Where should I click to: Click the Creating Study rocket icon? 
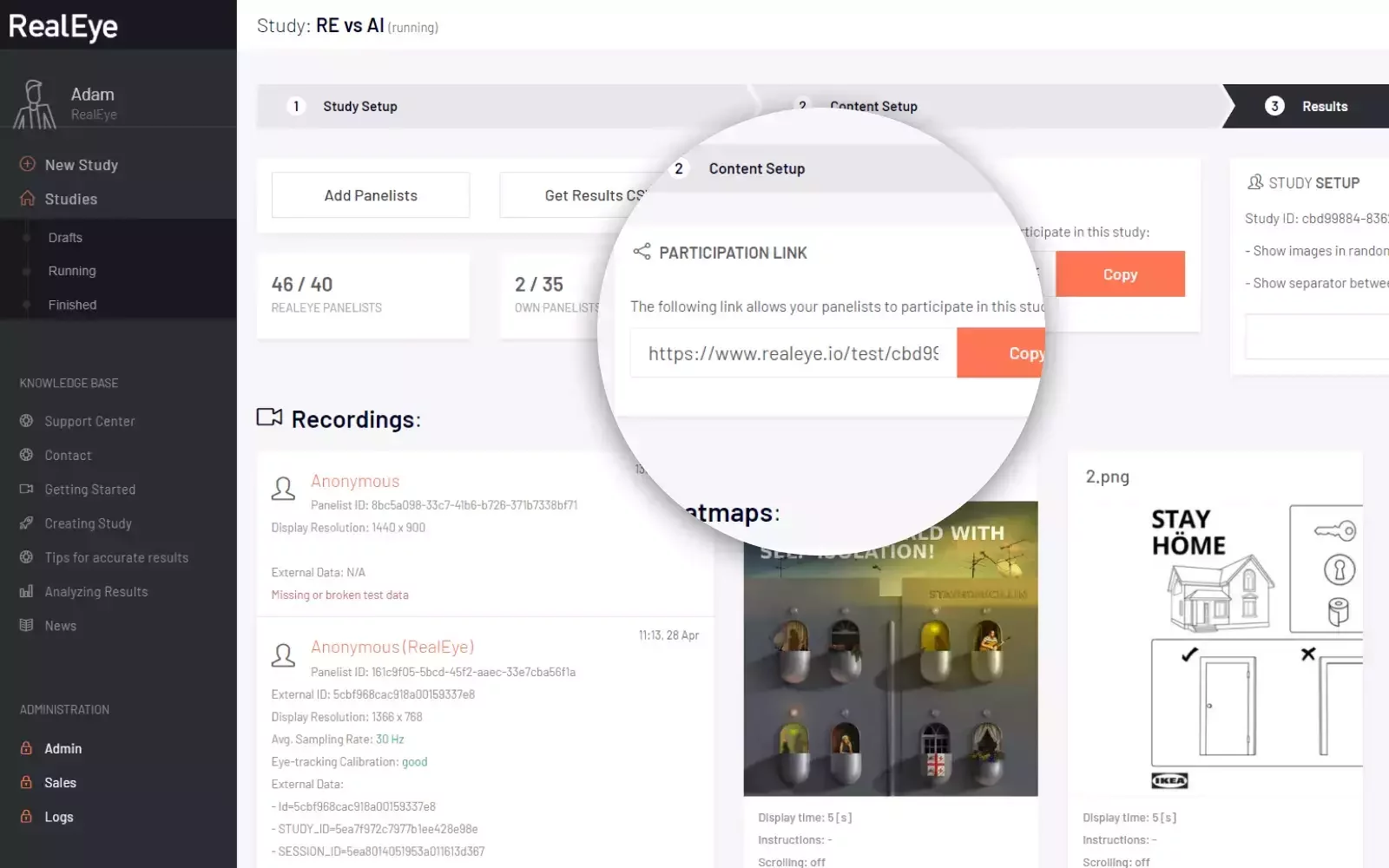click(x=27, y=523)
